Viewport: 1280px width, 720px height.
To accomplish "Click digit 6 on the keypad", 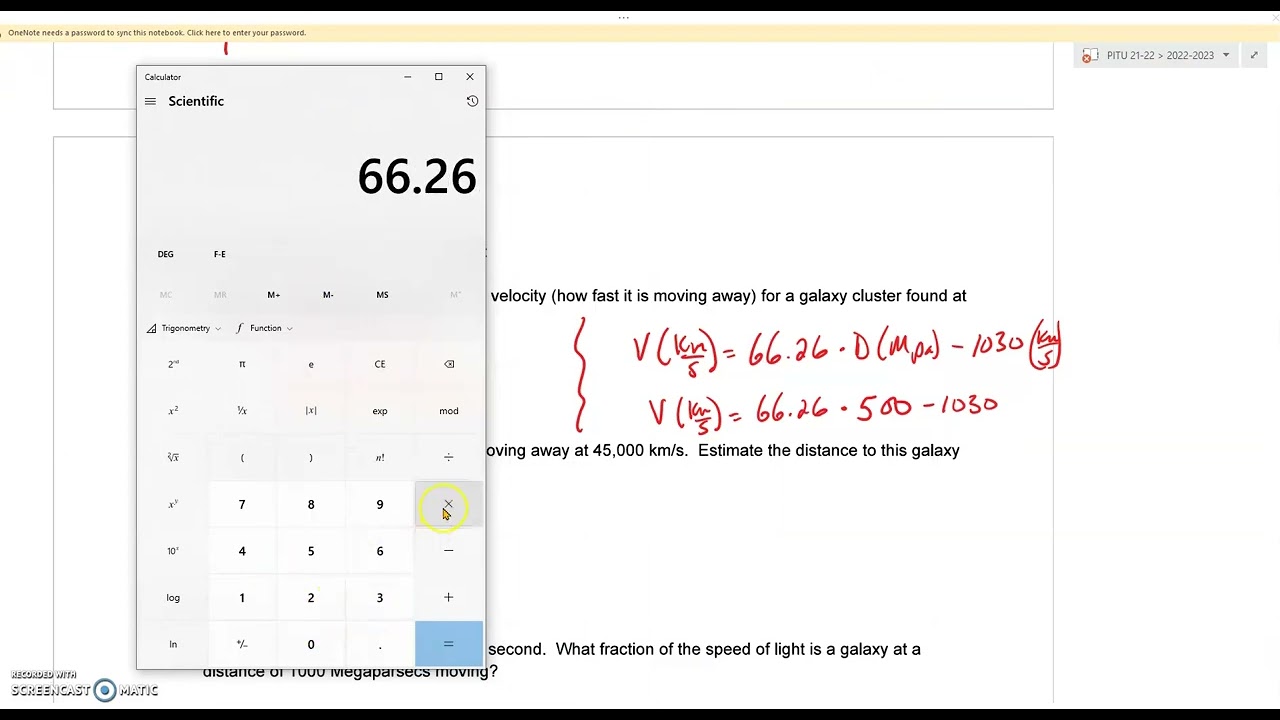I will 380,551.
